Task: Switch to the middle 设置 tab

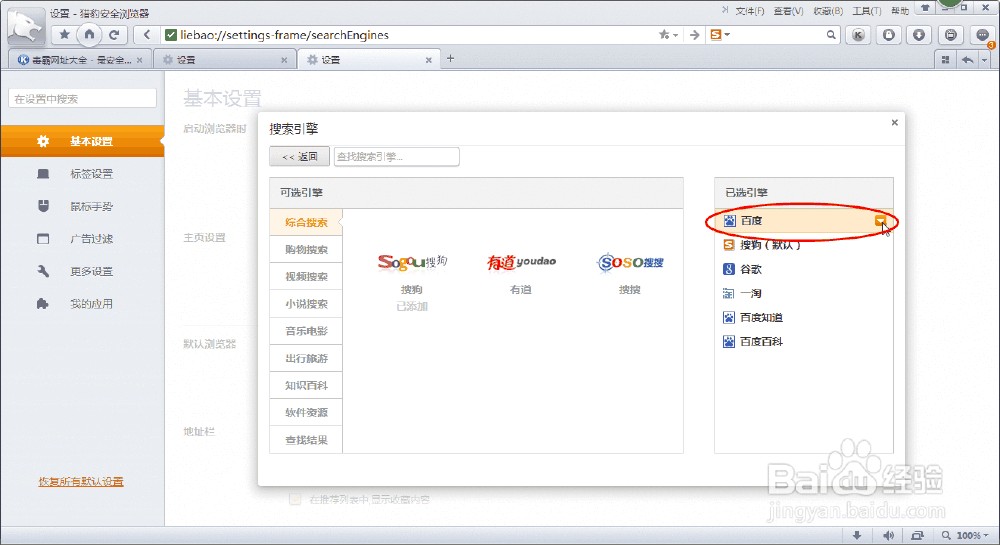Action: click(x=223, y=59)
